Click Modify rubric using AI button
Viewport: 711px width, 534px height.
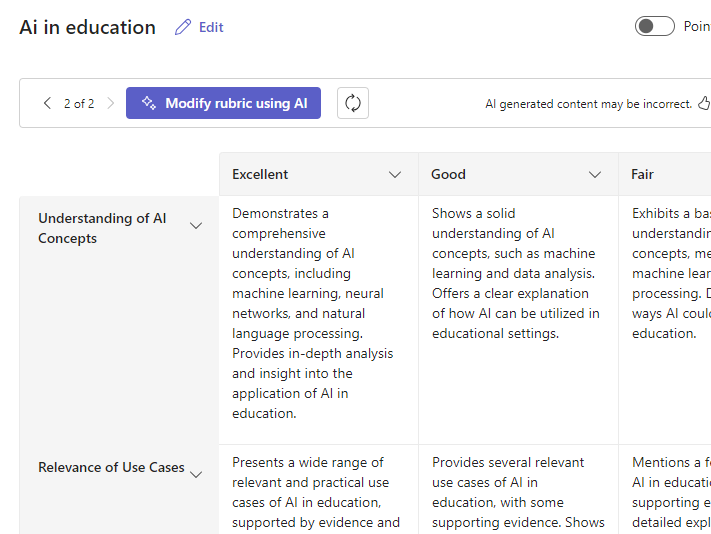coord(223,103)
